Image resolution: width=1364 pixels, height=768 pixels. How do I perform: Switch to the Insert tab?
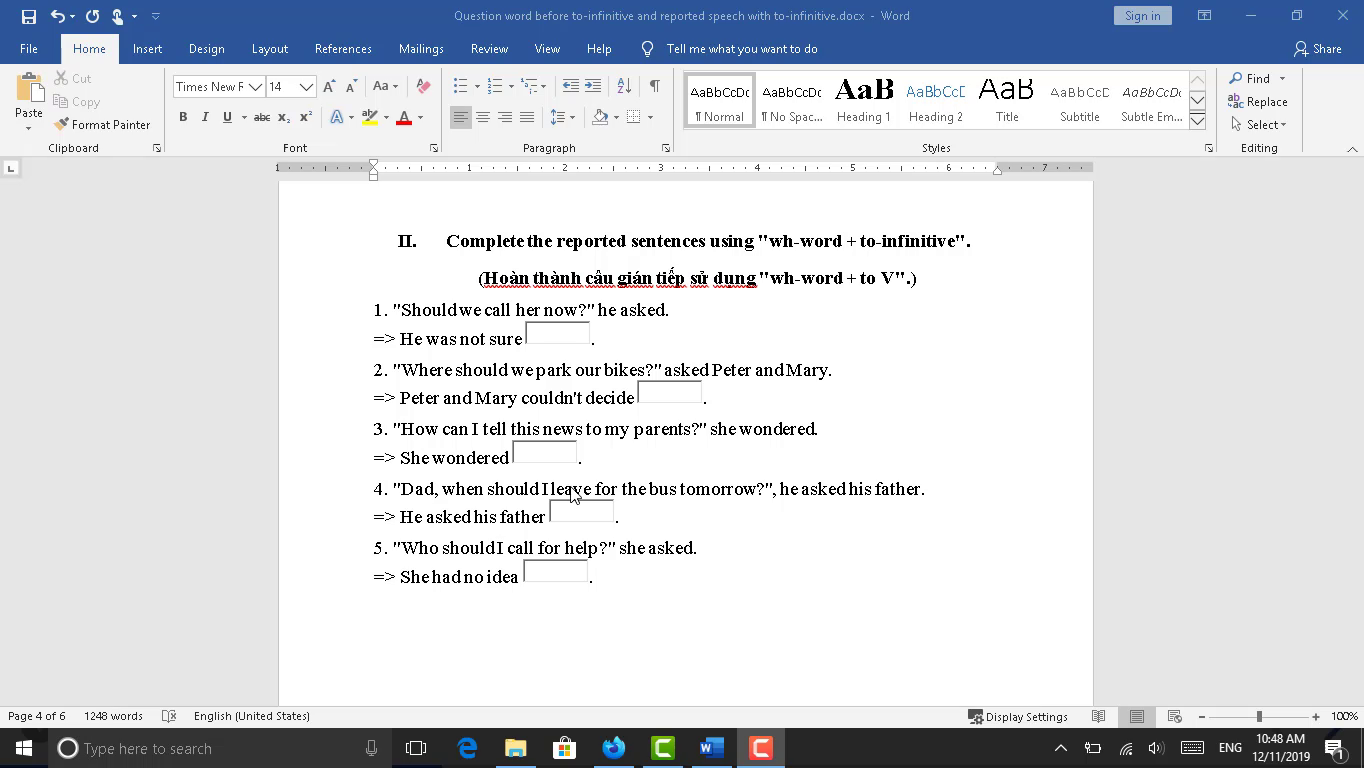[147, 49]
